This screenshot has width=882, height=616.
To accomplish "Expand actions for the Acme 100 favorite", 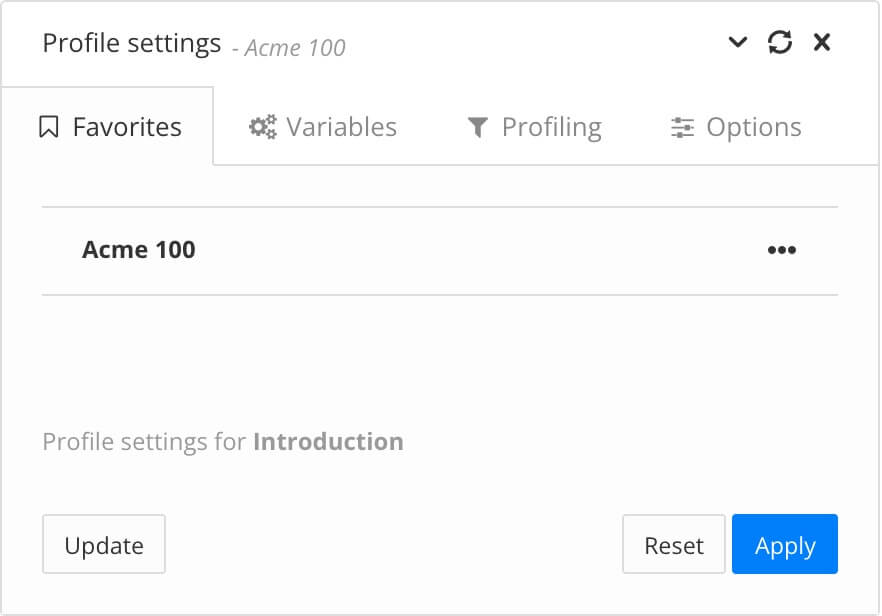I will click(x=783, y=250).
